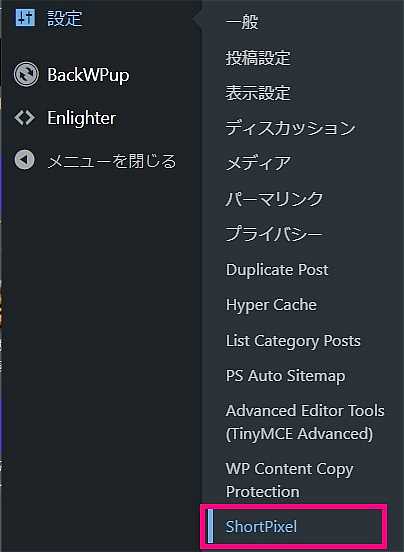Click the collapse menu arrow icon
Viewport: 404px width, 552px height.
pyautogui.click(x=24, y=160)
